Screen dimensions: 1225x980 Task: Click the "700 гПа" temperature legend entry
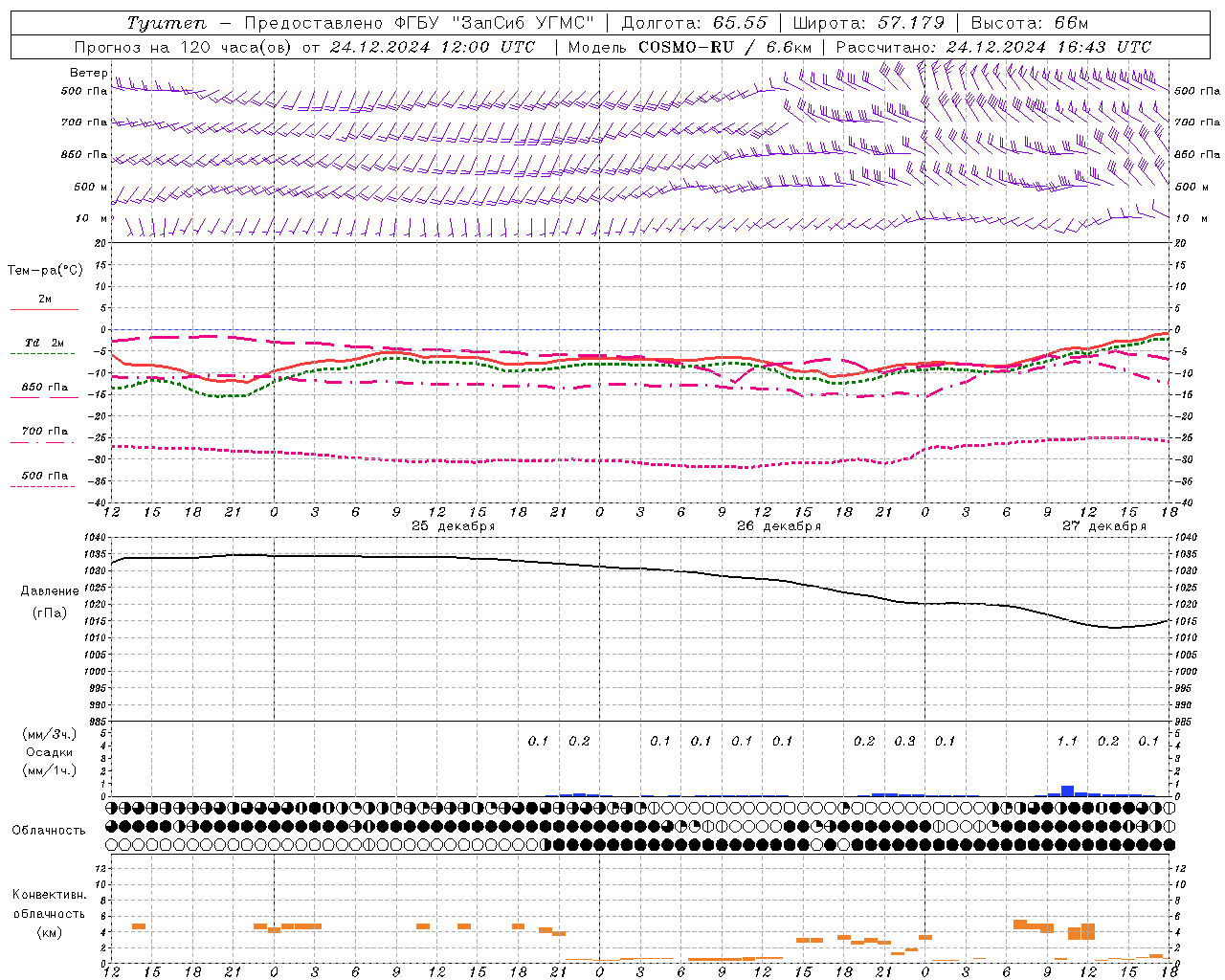(45, 432)
